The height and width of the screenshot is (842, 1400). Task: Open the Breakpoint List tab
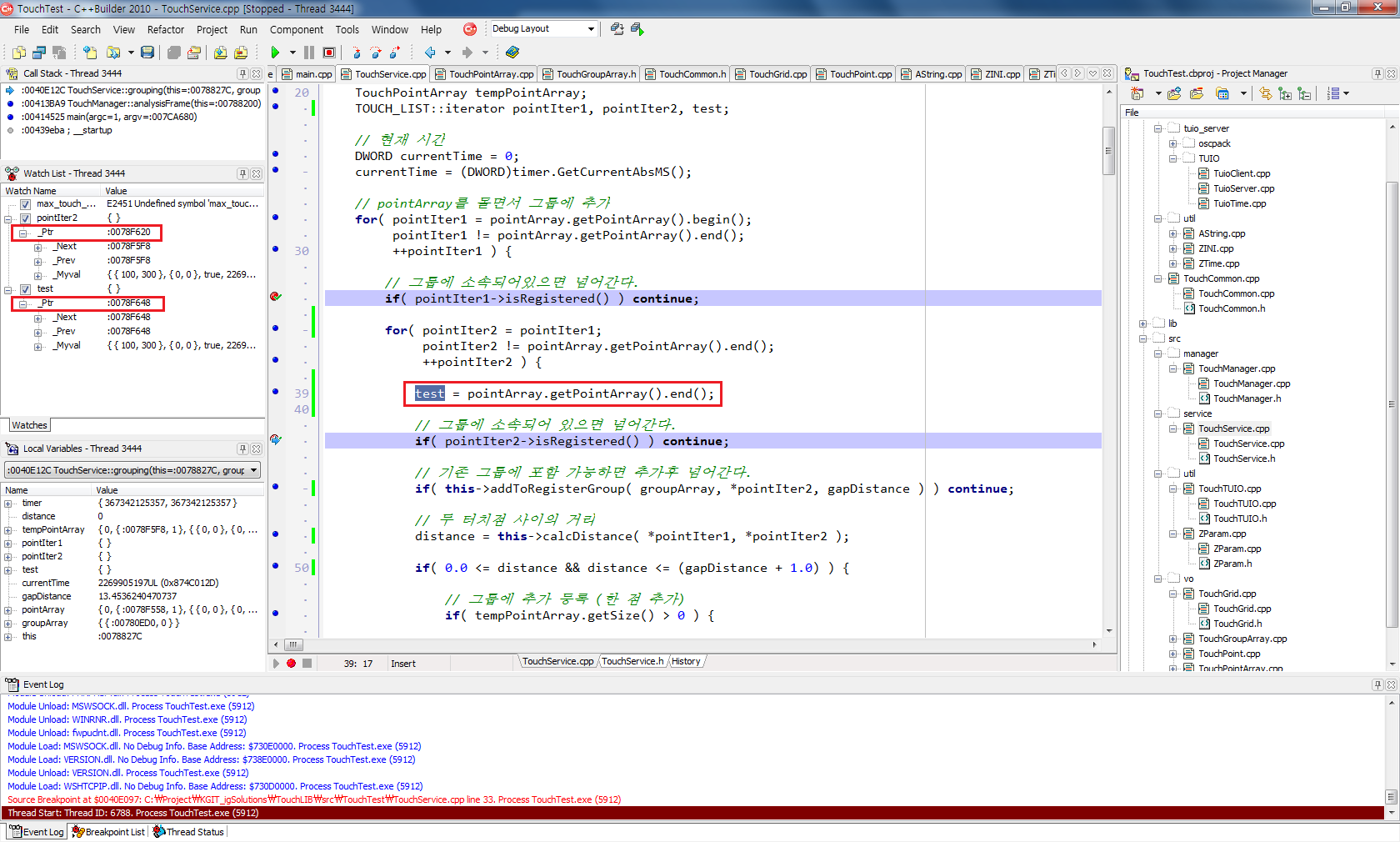click(109, 832)
